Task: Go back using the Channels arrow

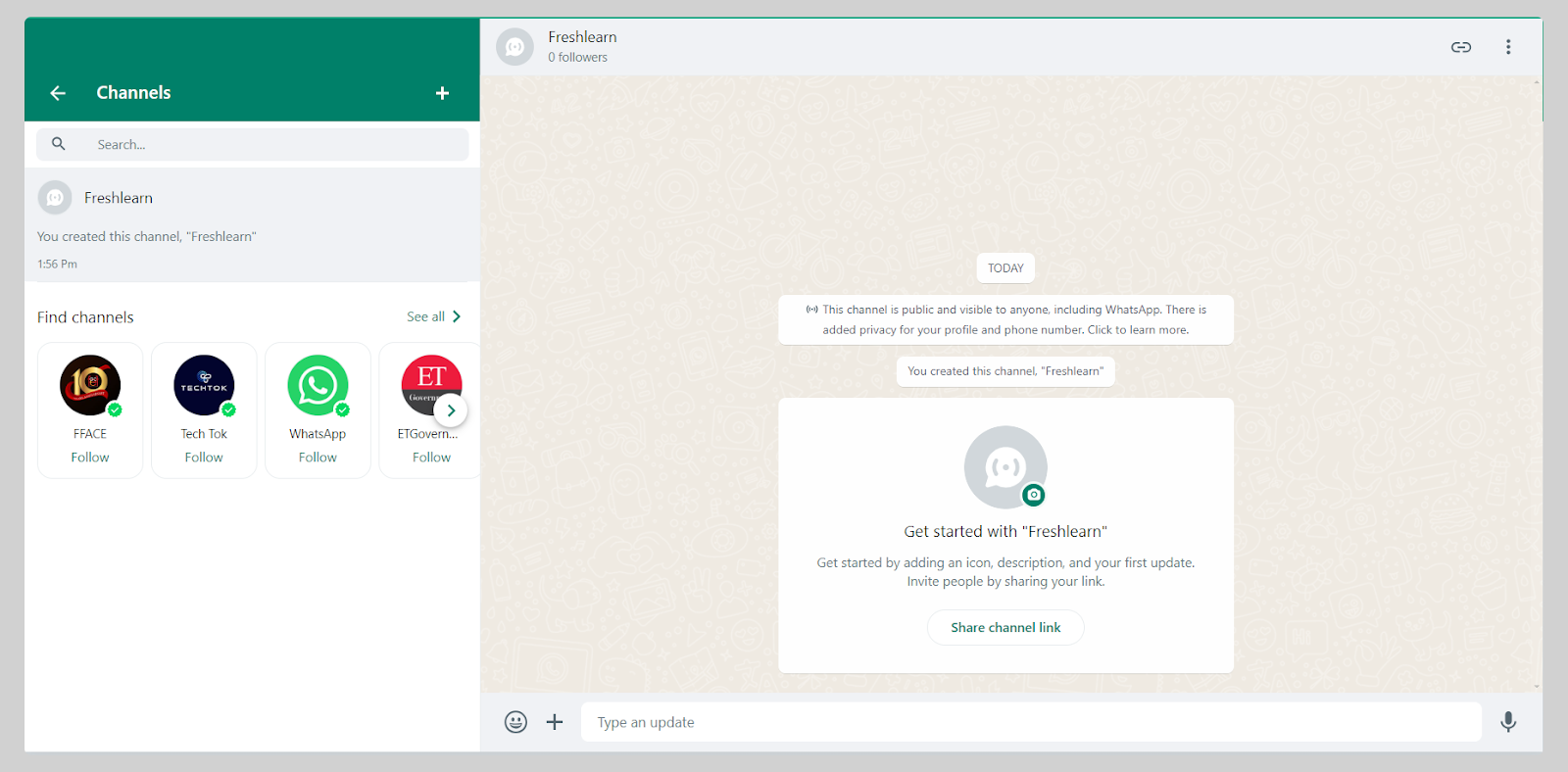Action: coord(58,93)
